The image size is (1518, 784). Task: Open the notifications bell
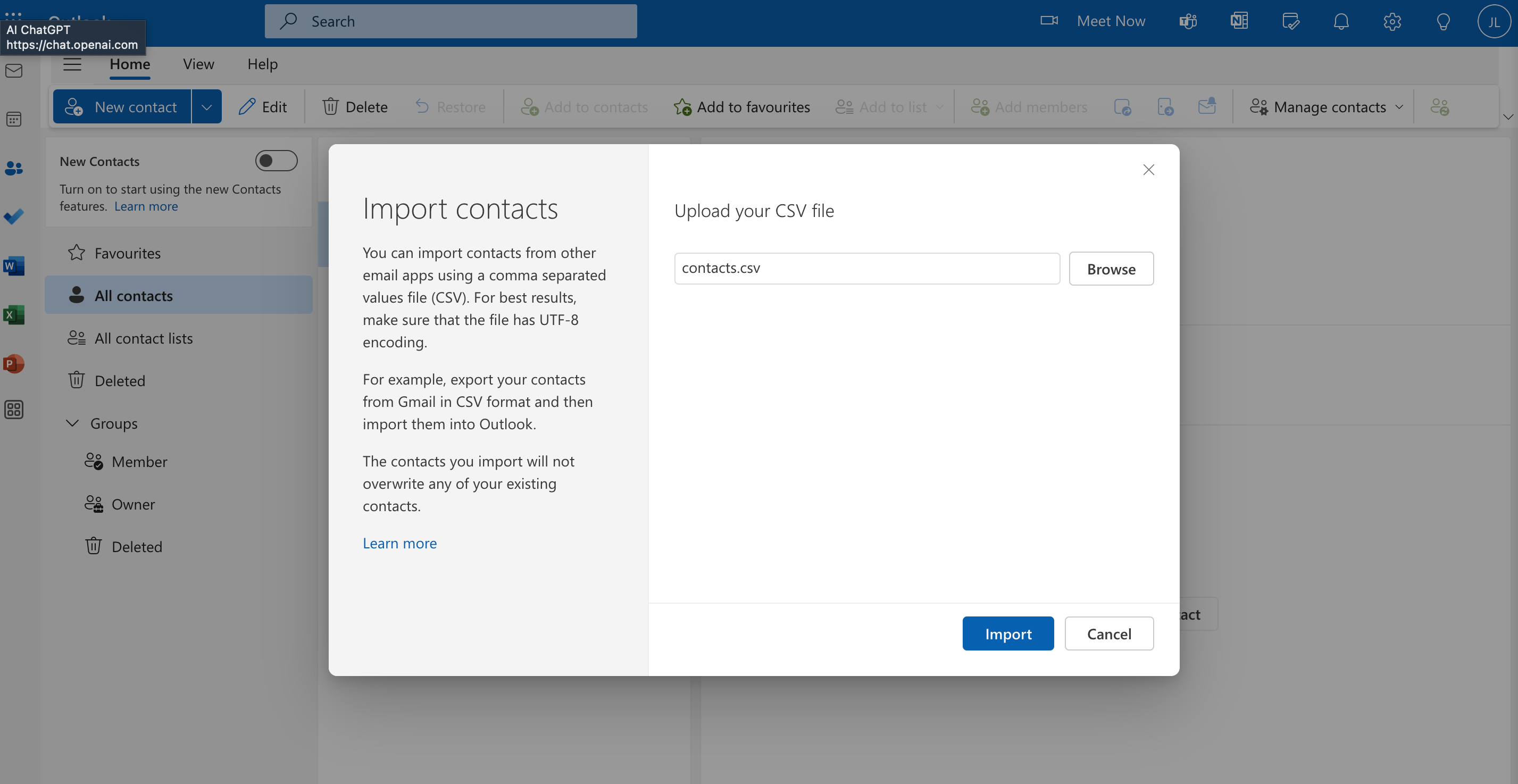point(1341,21)
